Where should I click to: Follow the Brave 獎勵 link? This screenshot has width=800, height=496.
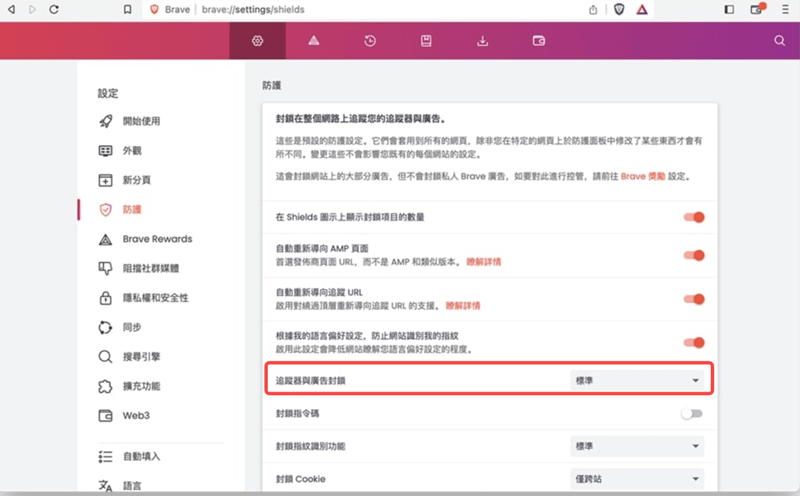click(643, 177)
